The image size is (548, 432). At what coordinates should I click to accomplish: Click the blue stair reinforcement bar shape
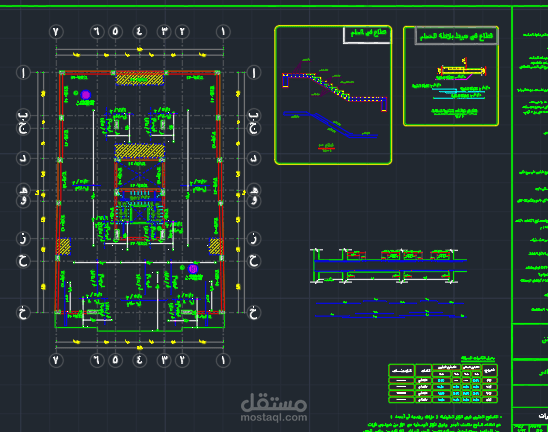pyautogui.click(x=330, y=124)
